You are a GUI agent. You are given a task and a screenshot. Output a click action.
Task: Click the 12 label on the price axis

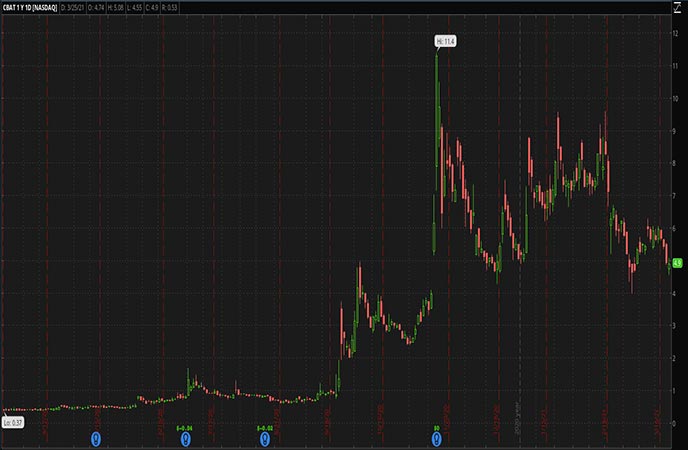click(x=676, y=34)
